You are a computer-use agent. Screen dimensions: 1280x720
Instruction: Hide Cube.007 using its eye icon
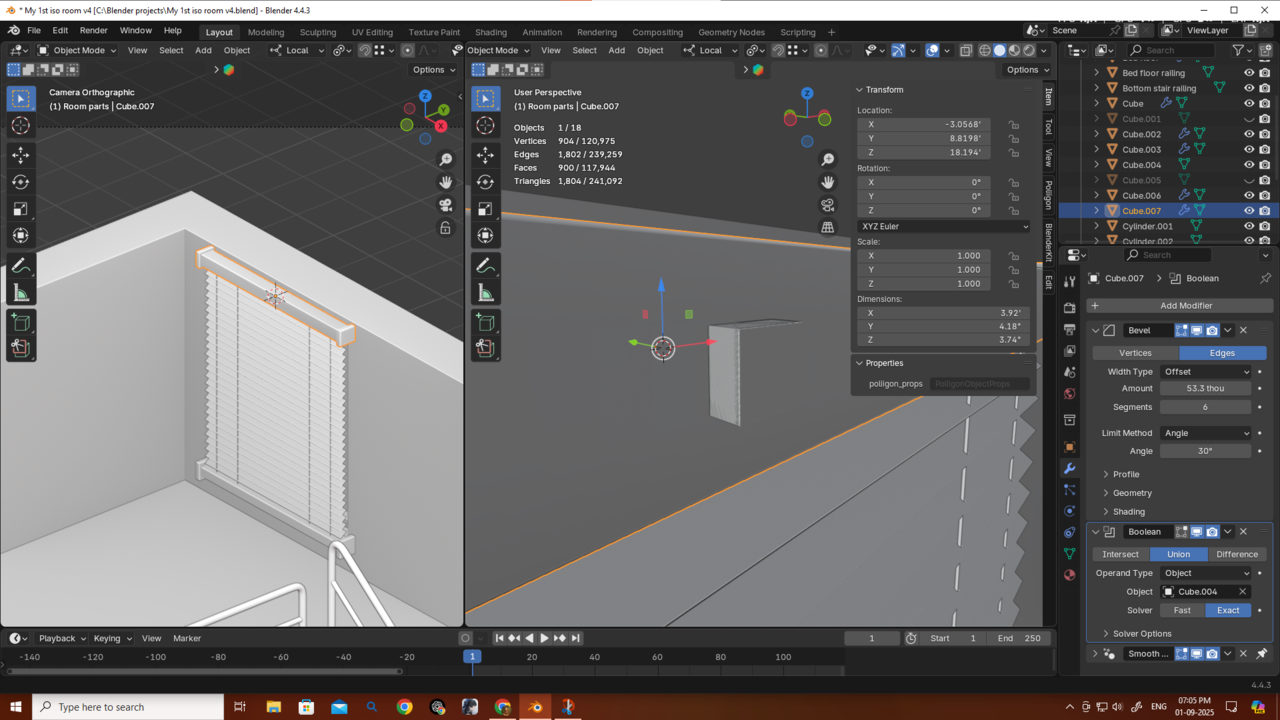tap(1249, 211)
